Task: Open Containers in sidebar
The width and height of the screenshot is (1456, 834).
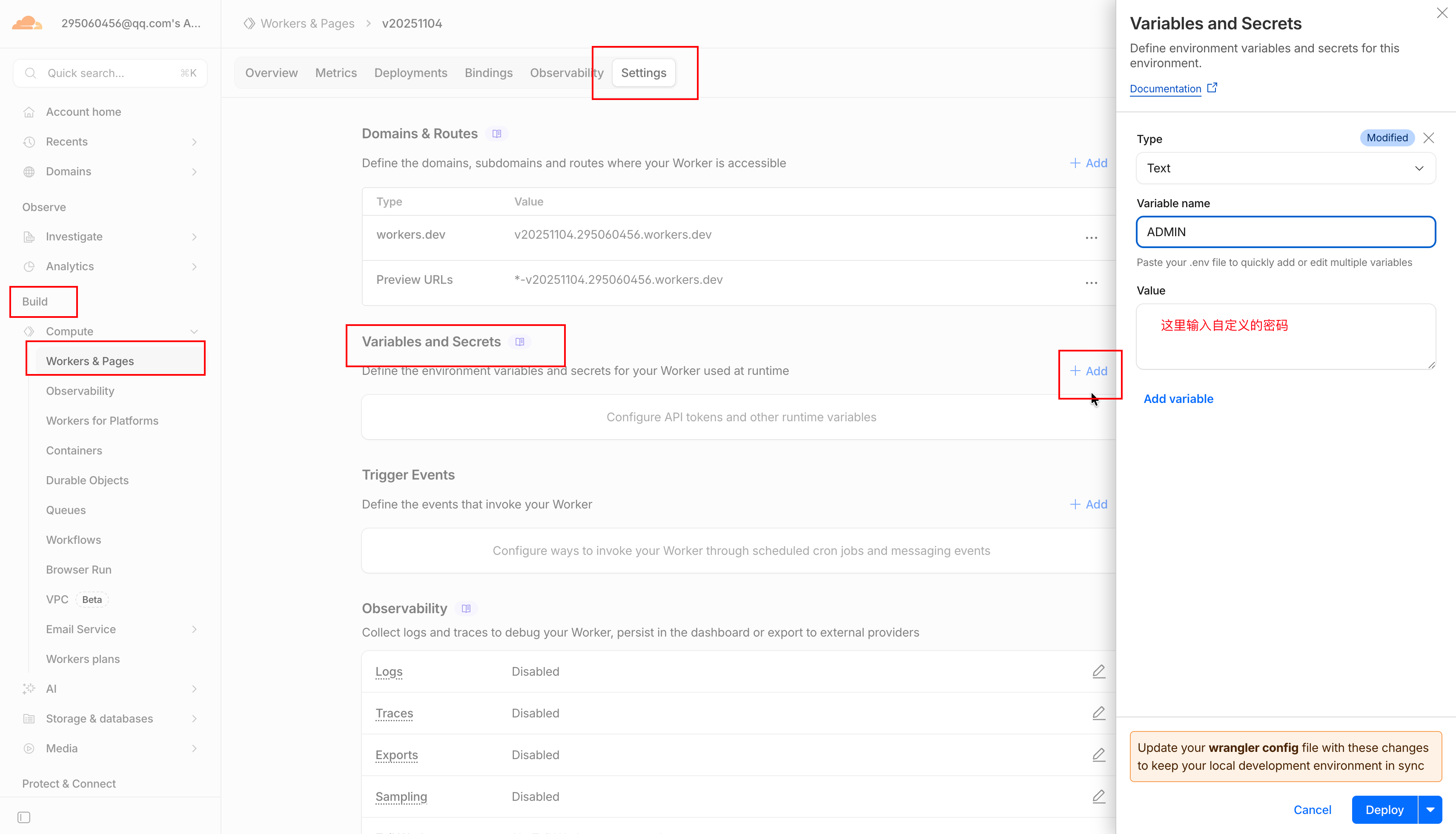Action: (74, 451)
